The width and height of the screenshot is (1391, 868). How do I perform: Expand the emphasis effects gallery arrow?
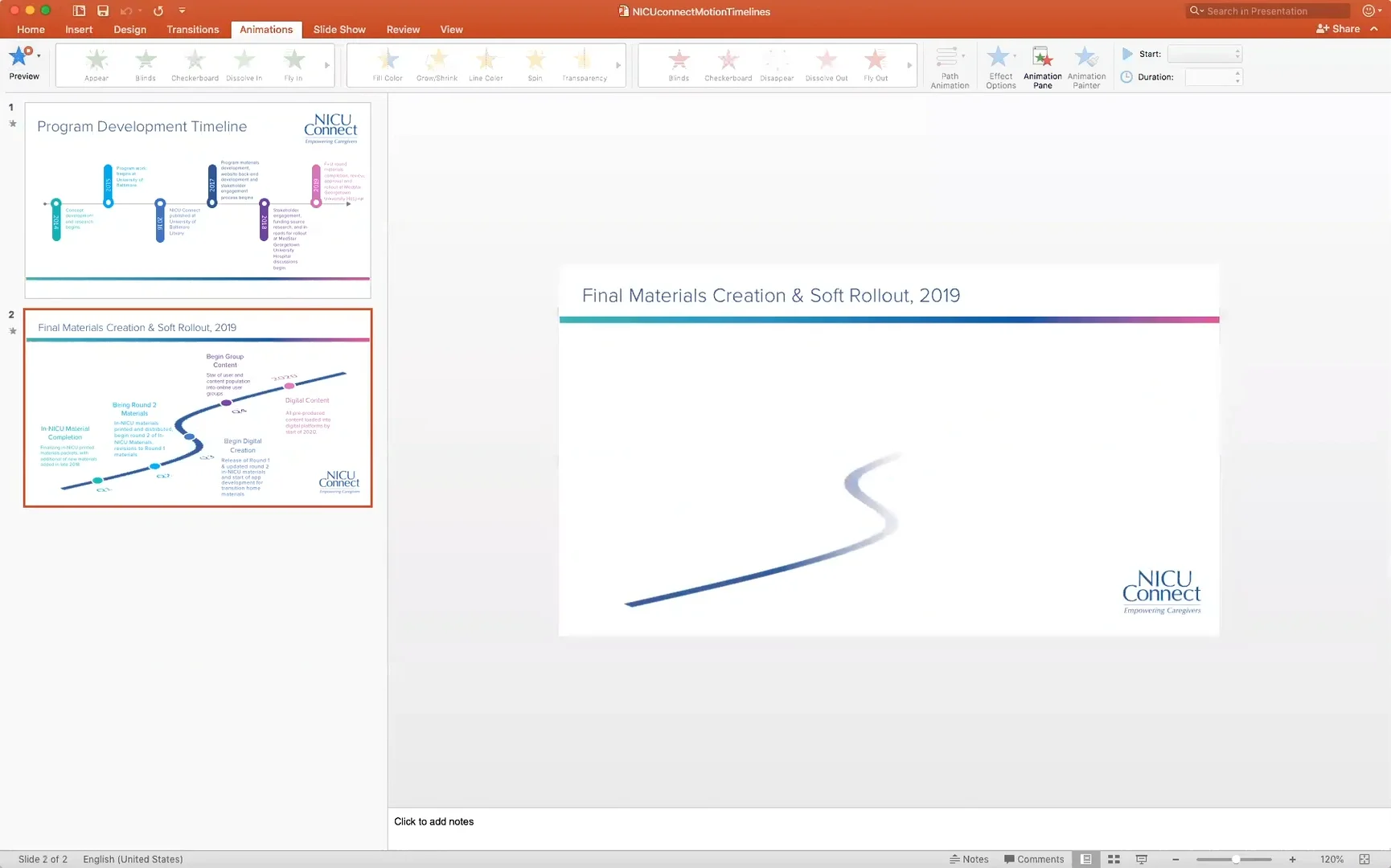618,65
